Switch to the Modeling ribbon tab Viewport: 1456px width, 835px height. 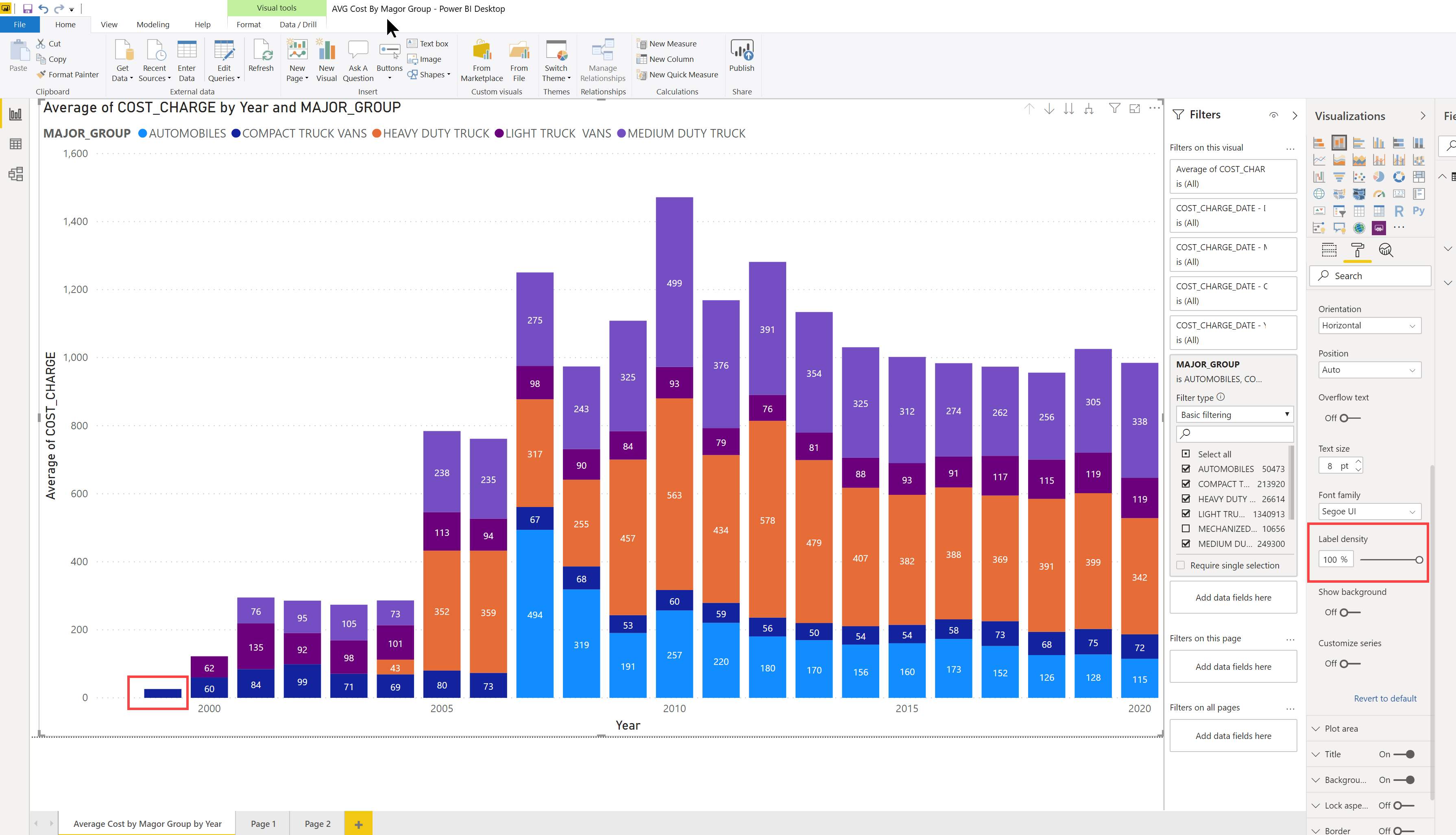pos(153,25)
